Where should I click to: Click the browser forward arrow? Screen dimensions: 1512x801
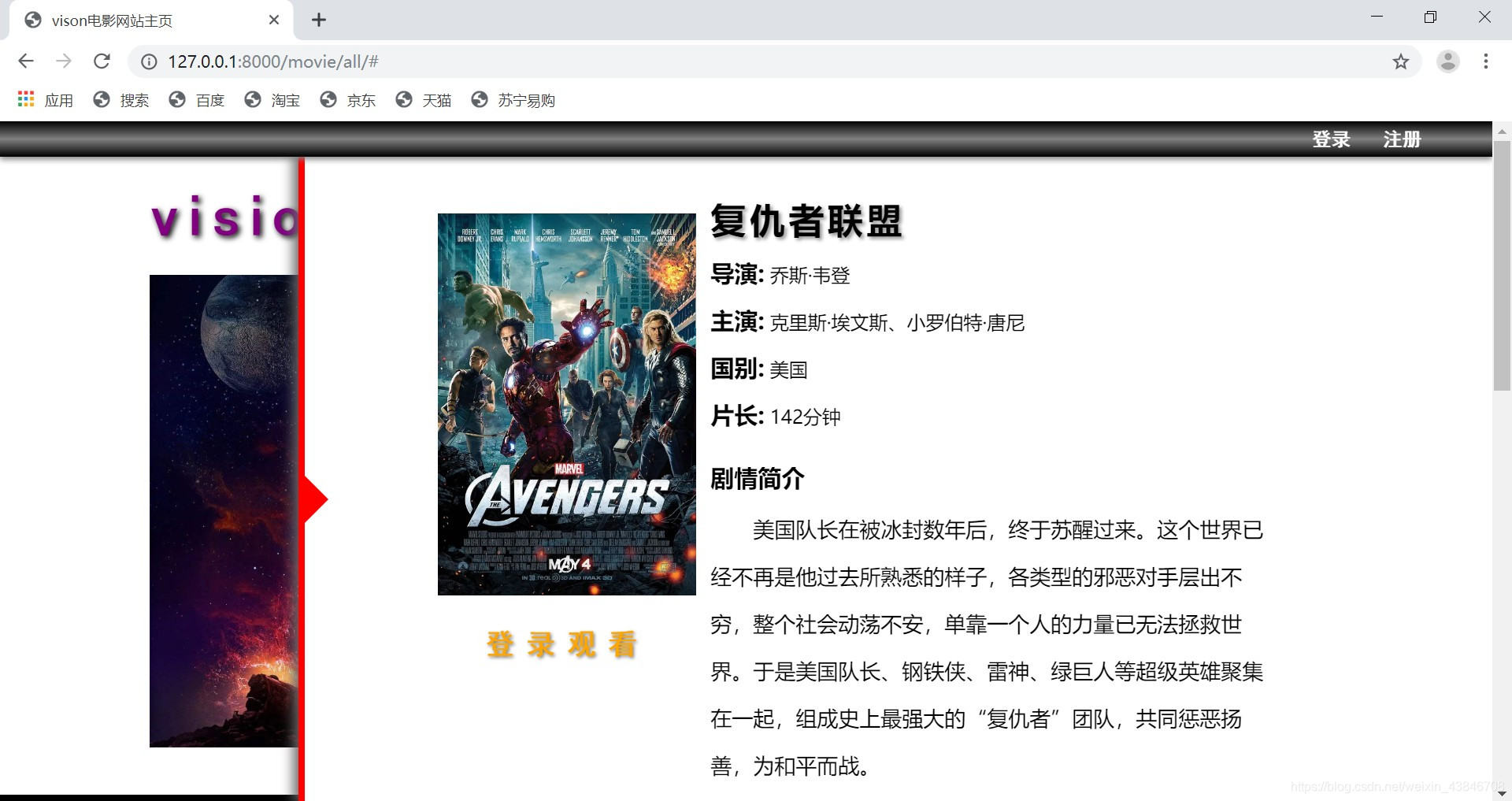pos(64,61)
